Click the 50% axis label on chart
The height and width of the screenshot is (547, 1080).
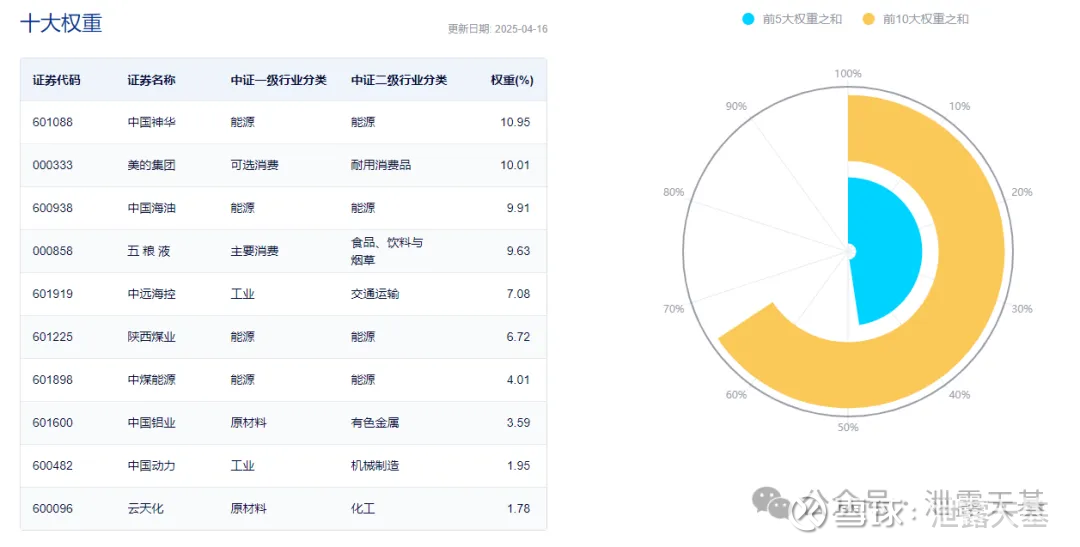[848, 427]
